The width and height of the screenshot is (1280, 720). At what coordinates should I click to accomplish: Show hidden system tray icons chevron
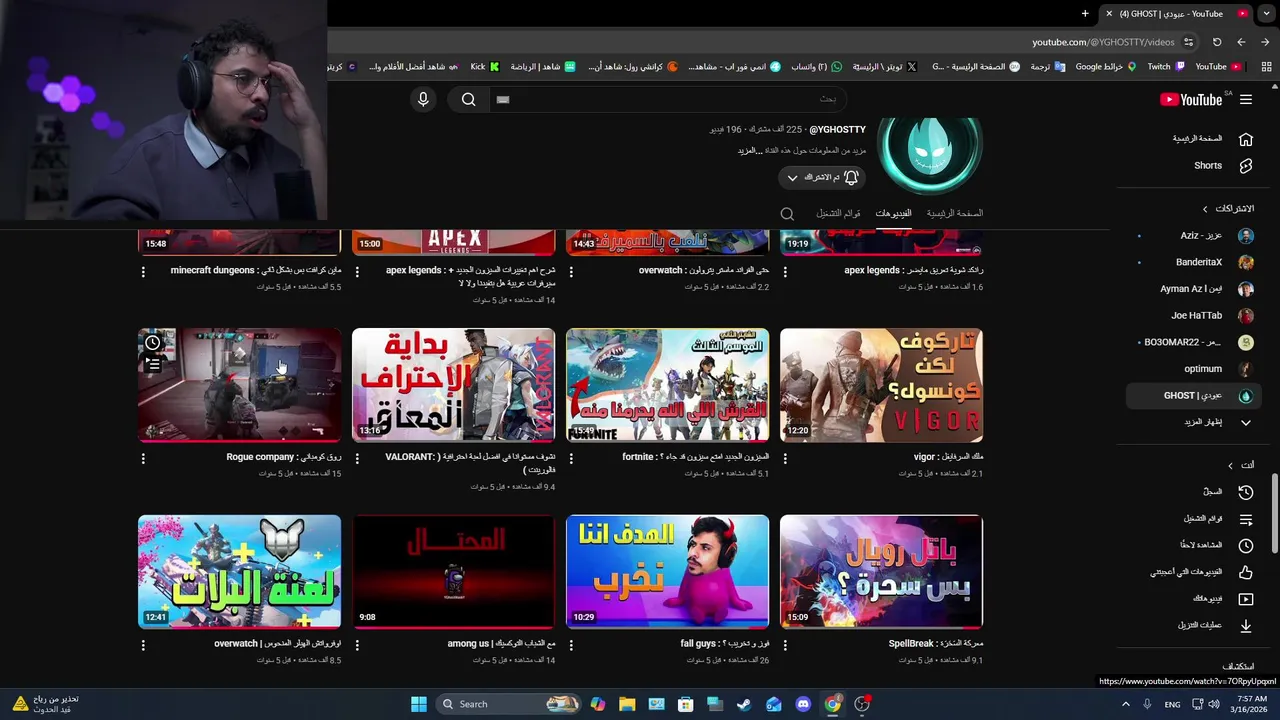pos(1125,704)
